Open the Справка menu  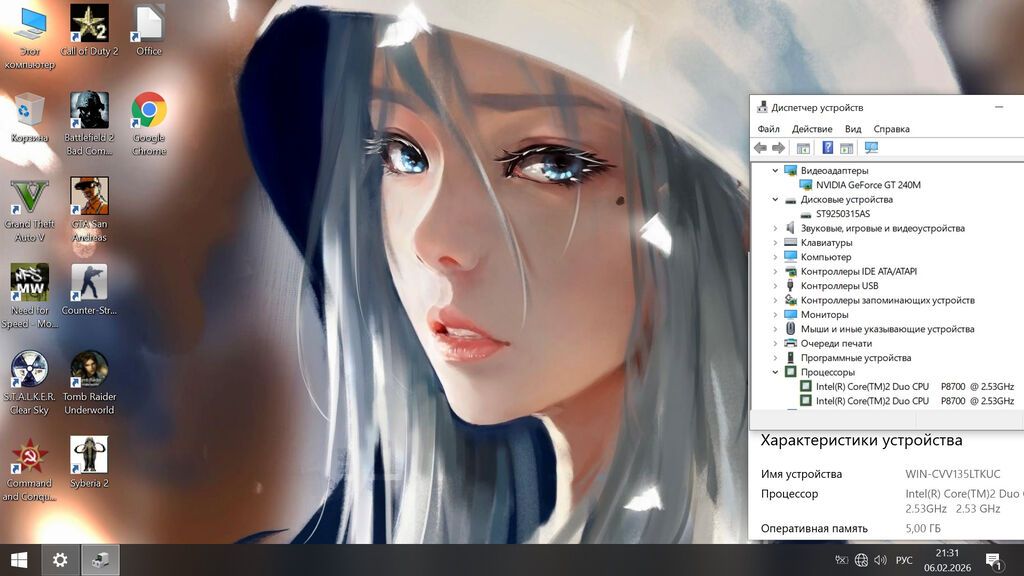click(x=891, y=129)
